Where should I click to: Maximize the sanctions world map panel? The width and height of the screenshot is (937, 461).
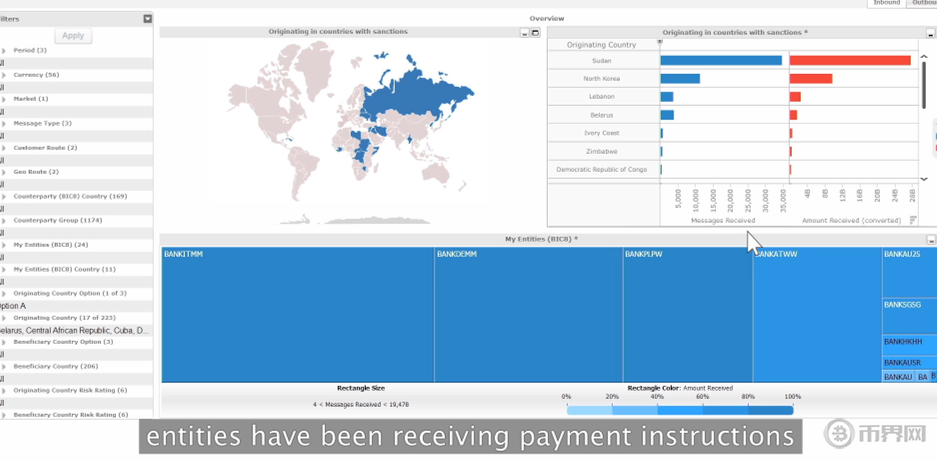click(535, 33)
